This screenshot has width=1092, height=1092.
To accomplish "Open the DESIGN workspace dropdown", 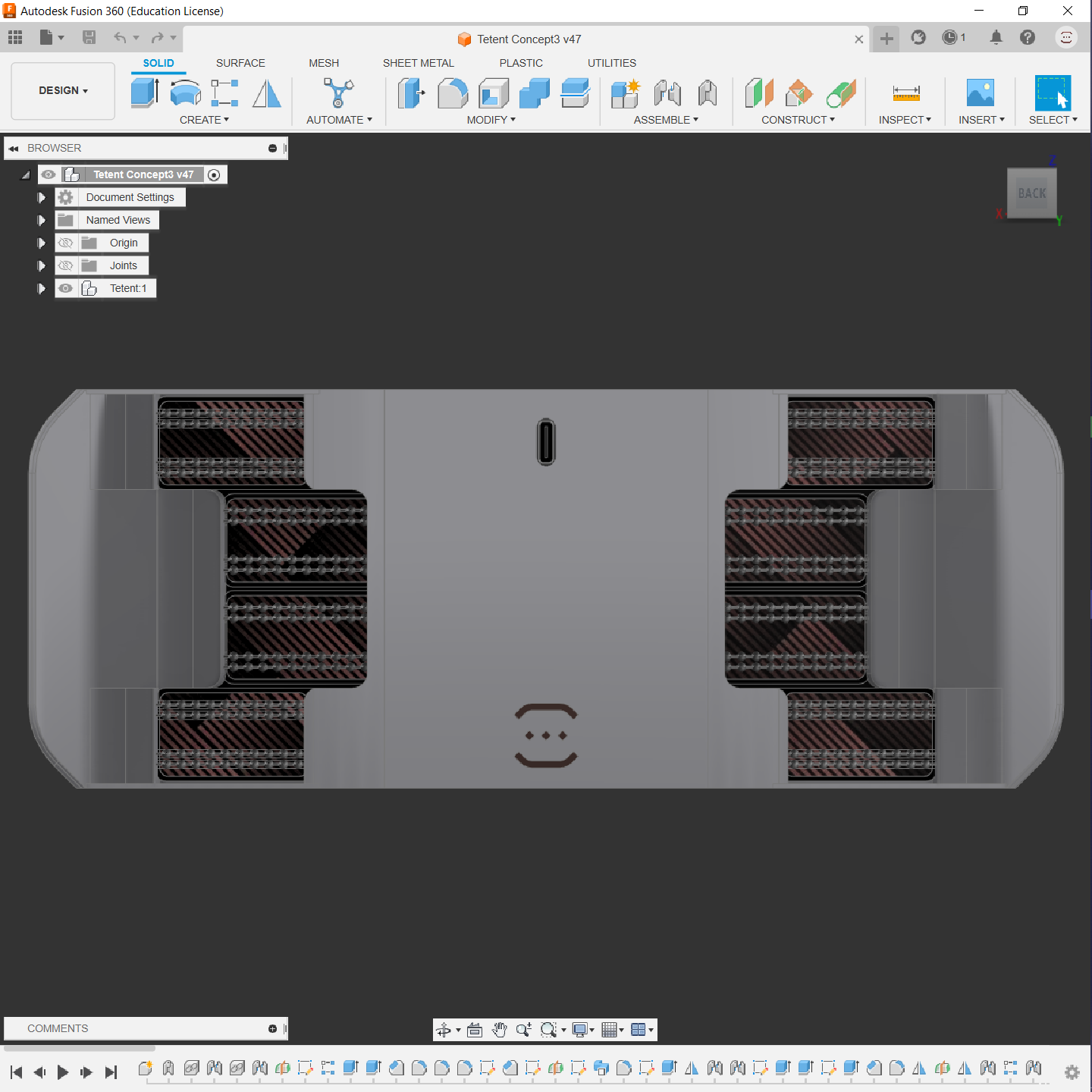I will [63, 90].
